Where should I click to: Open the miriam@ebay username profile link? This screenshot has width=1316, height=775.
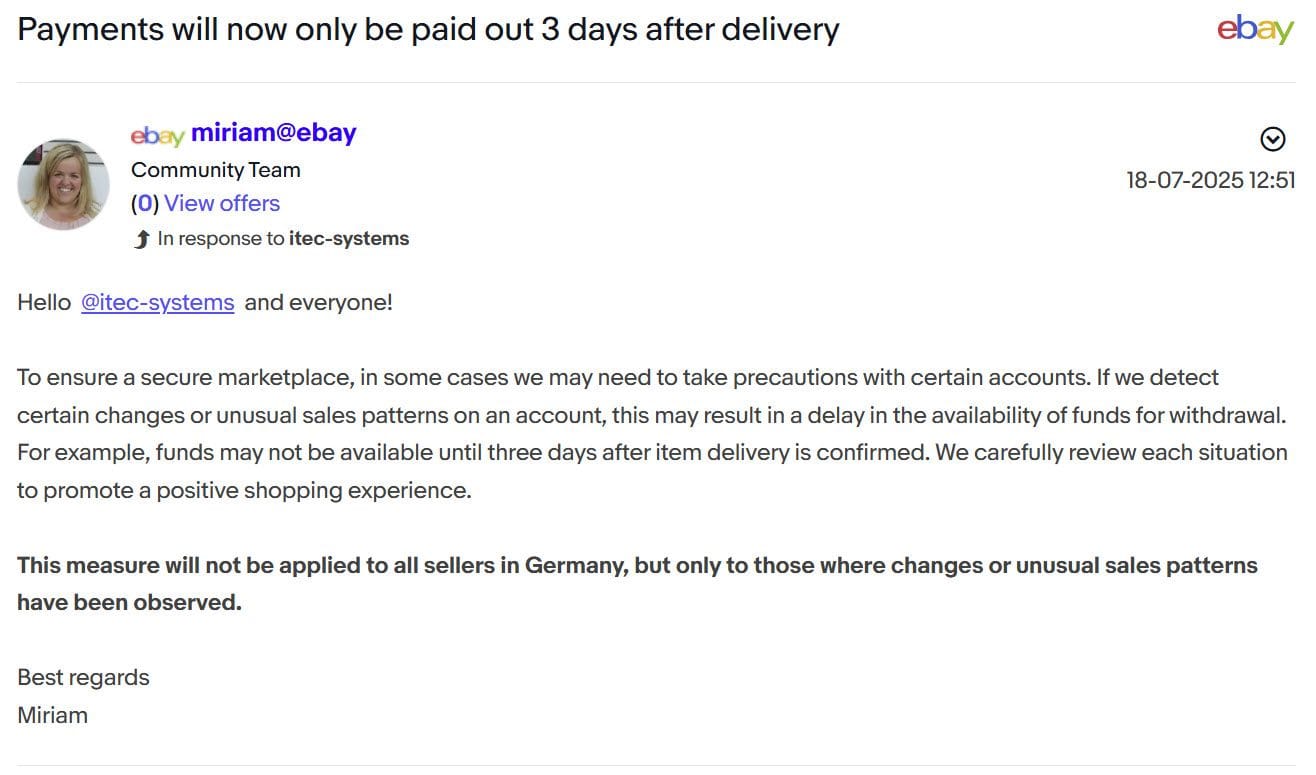tap(273, 133)
